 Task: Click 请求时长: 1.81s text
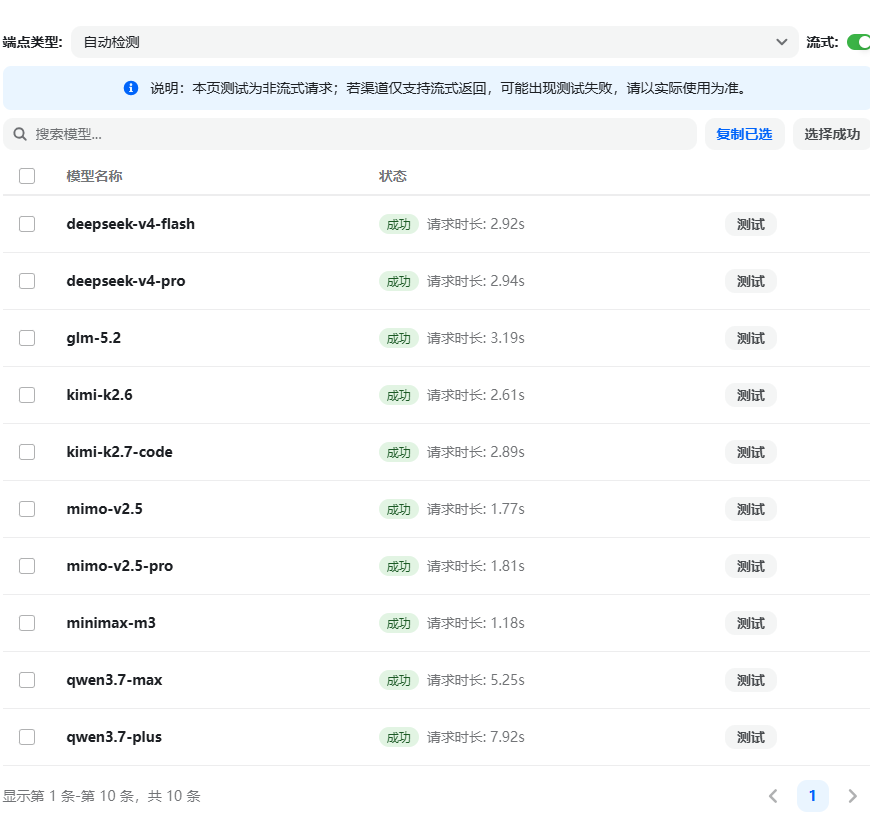pos(476,566)
